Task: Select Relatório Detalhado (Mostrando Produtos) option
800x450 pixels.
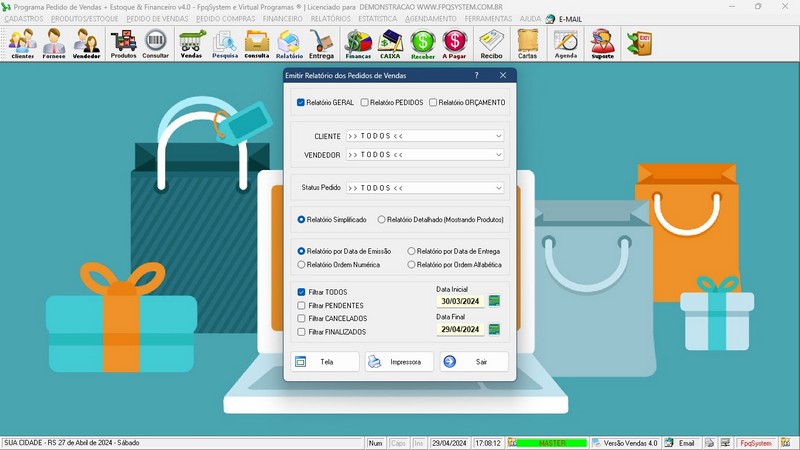Action: pyautogui.click(x=381, y=219)
